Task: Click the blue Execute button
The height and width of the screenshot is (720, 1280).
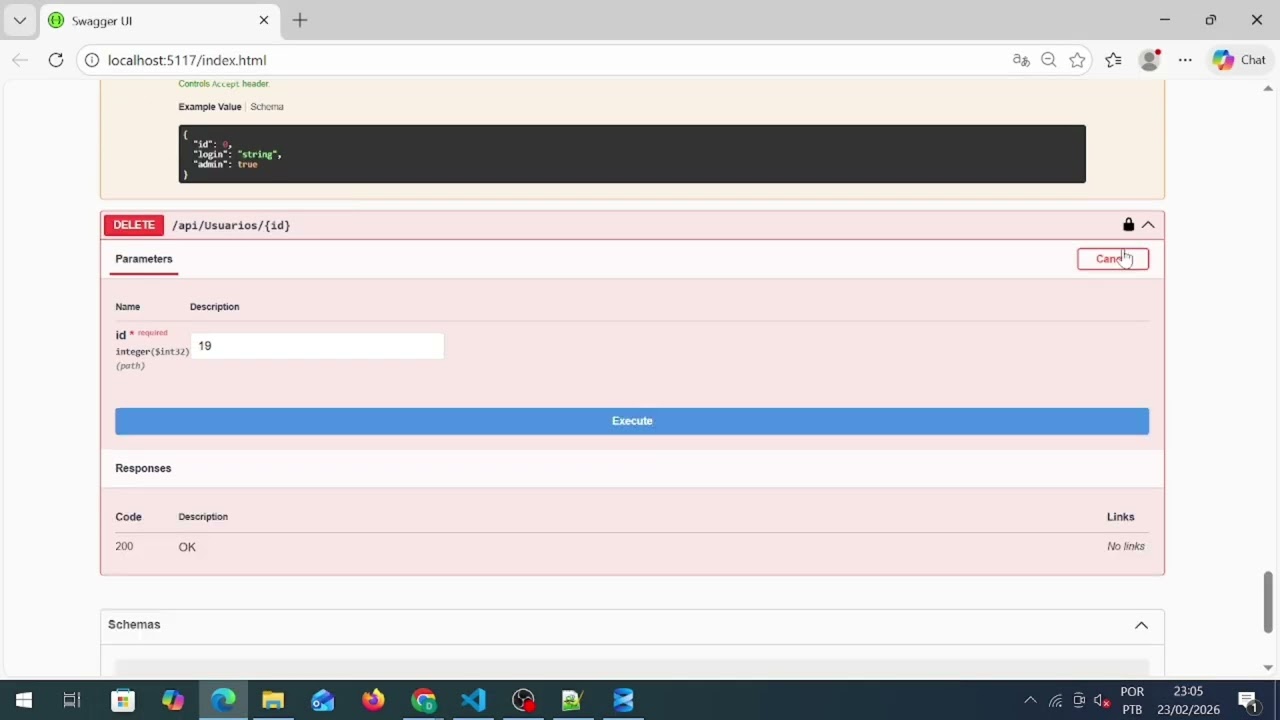Action: pos(632,421)
